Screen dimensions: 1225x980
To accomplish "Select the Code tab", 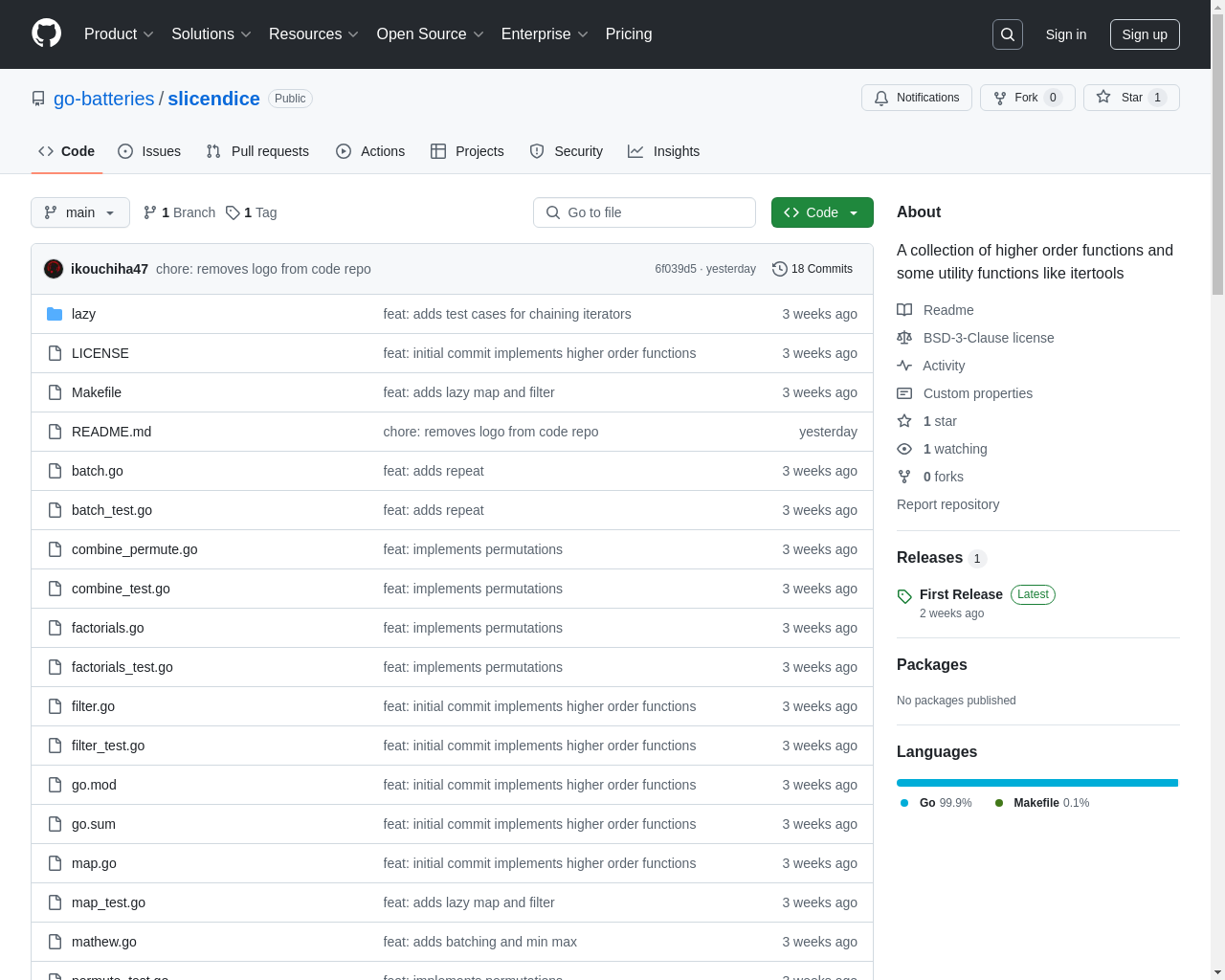I will coord(67,151).
